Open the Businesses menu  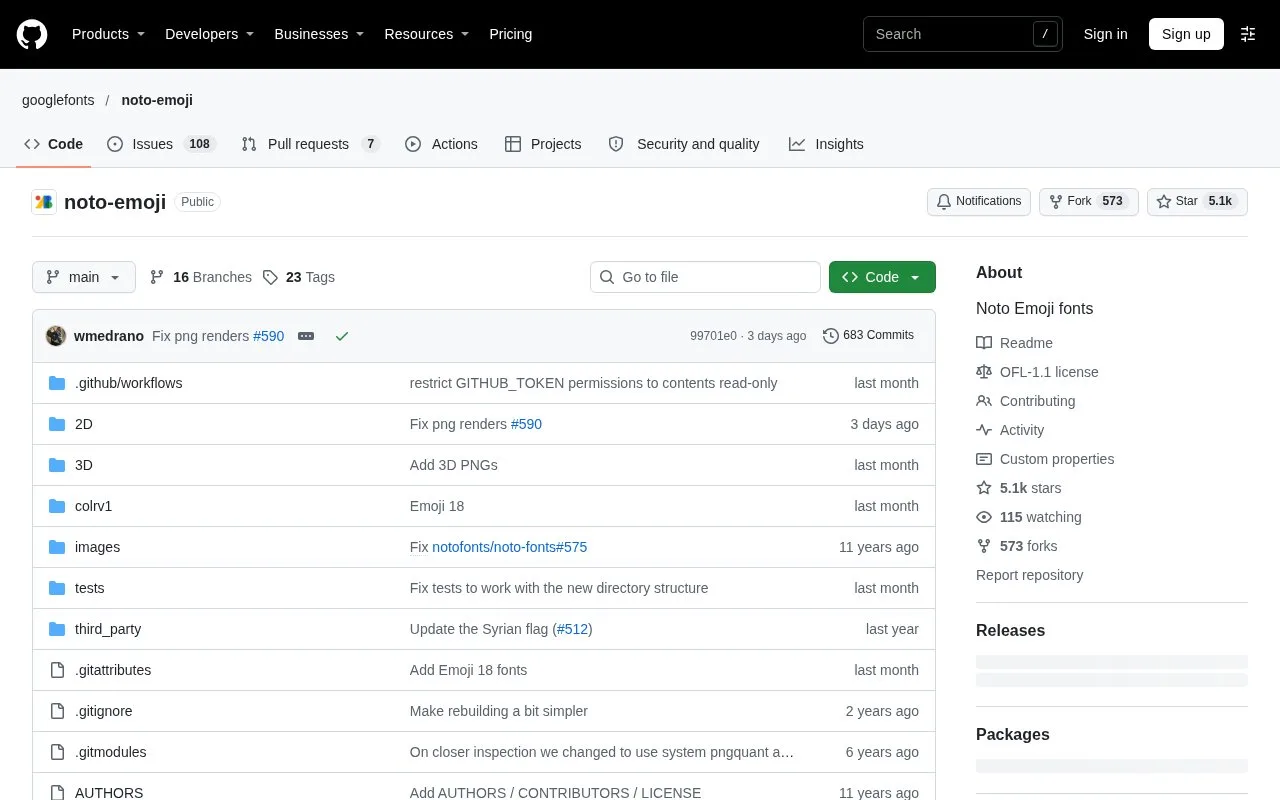click(319, 34)
